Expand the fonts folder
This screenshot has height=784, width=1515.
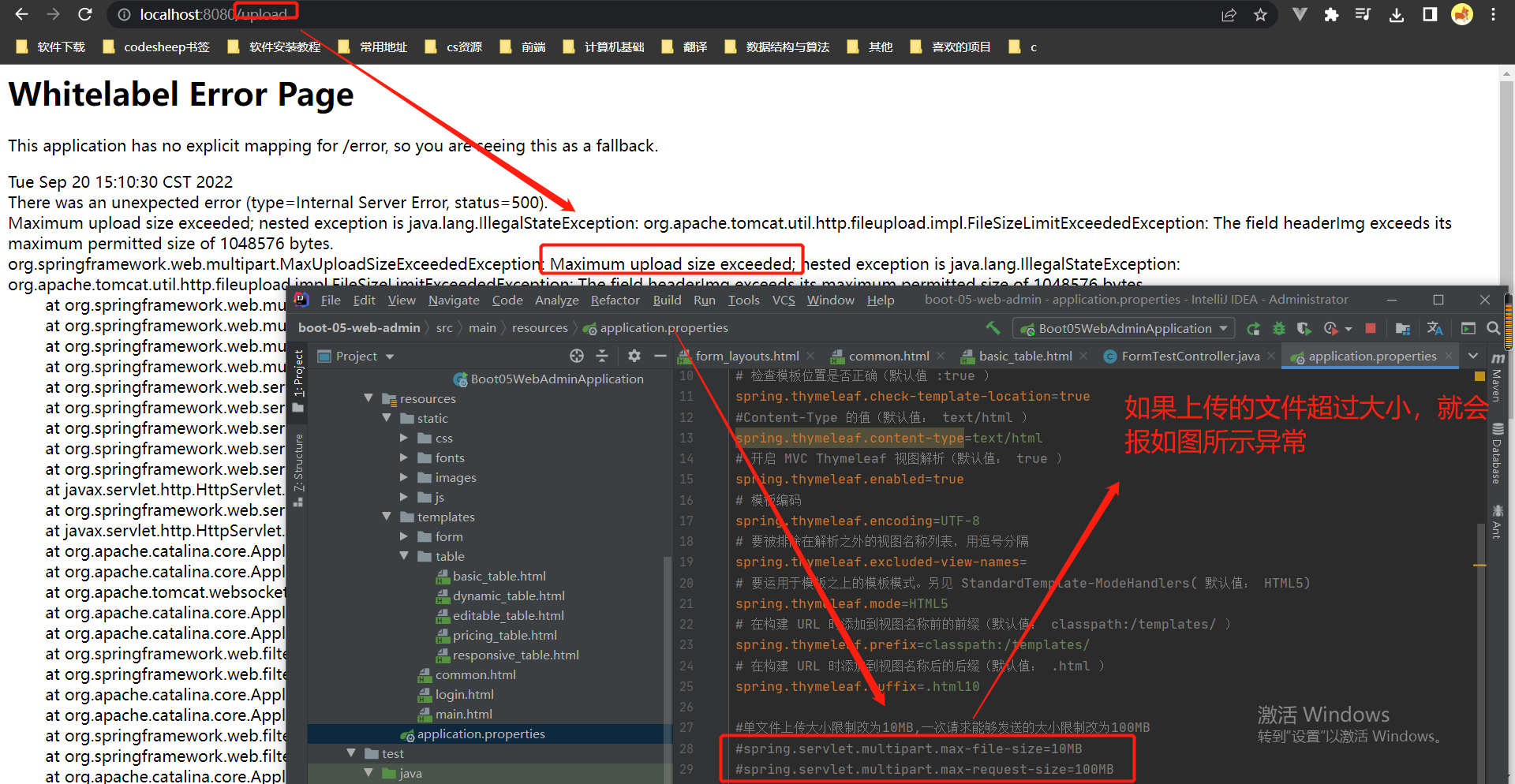pos(404,457)
